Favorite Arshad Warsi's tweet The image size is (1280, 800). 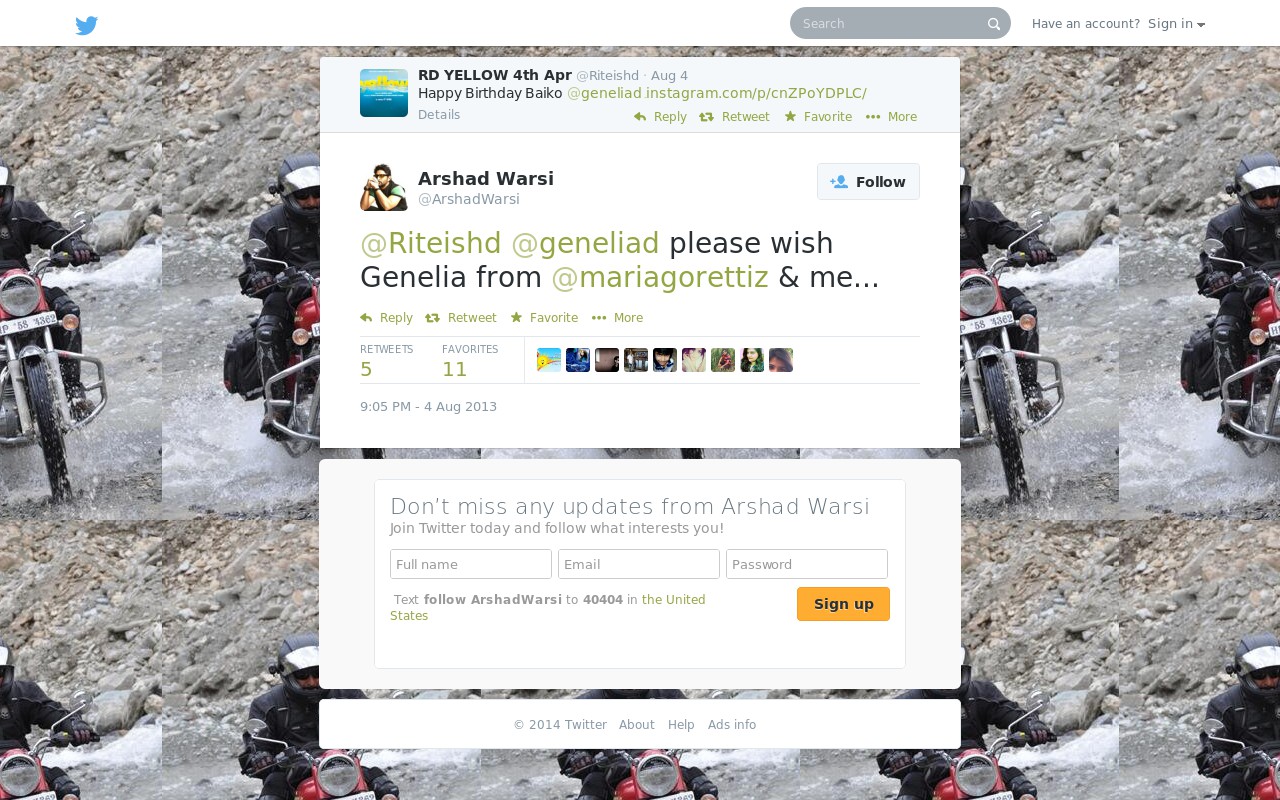click(544, 318)
